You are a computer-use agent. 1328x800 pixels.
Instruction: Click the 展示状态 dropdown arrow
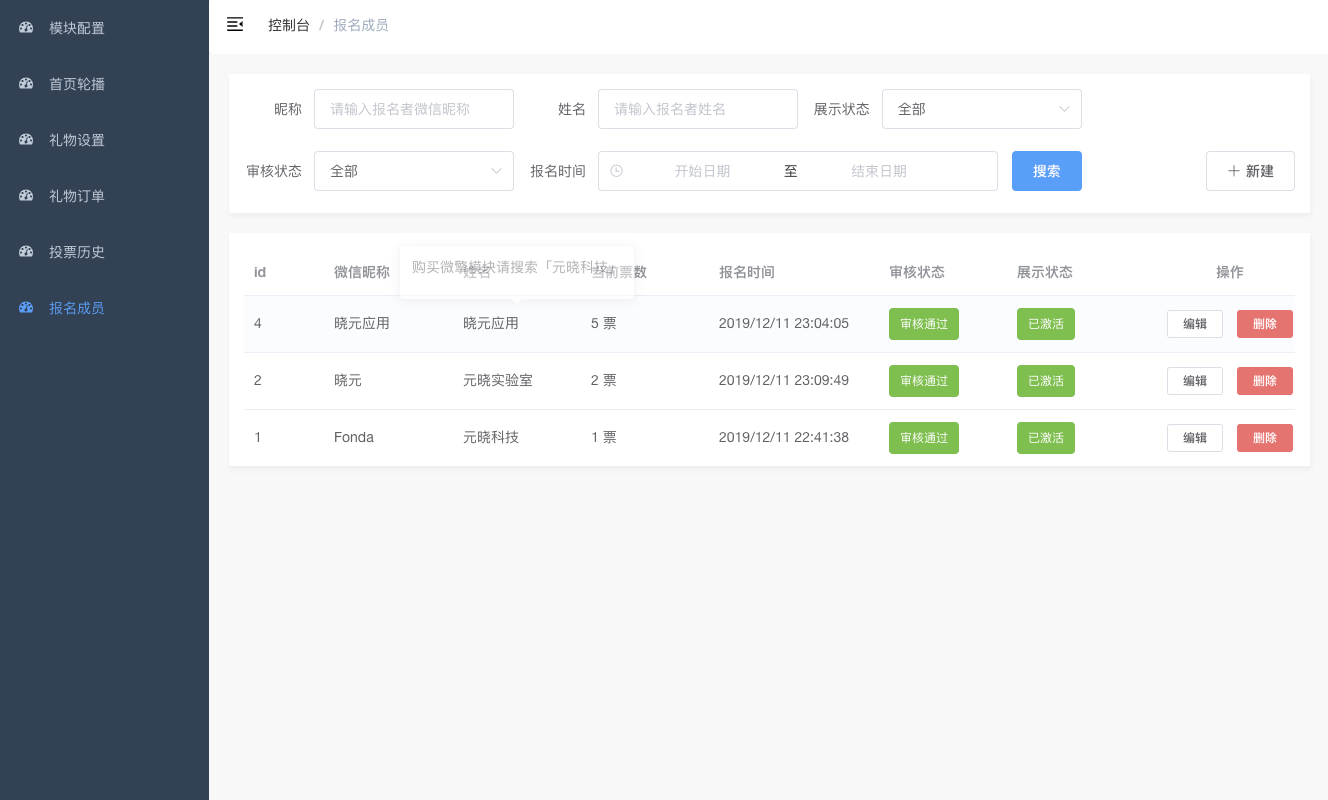pyautogui.click(x=1064, y=109)
